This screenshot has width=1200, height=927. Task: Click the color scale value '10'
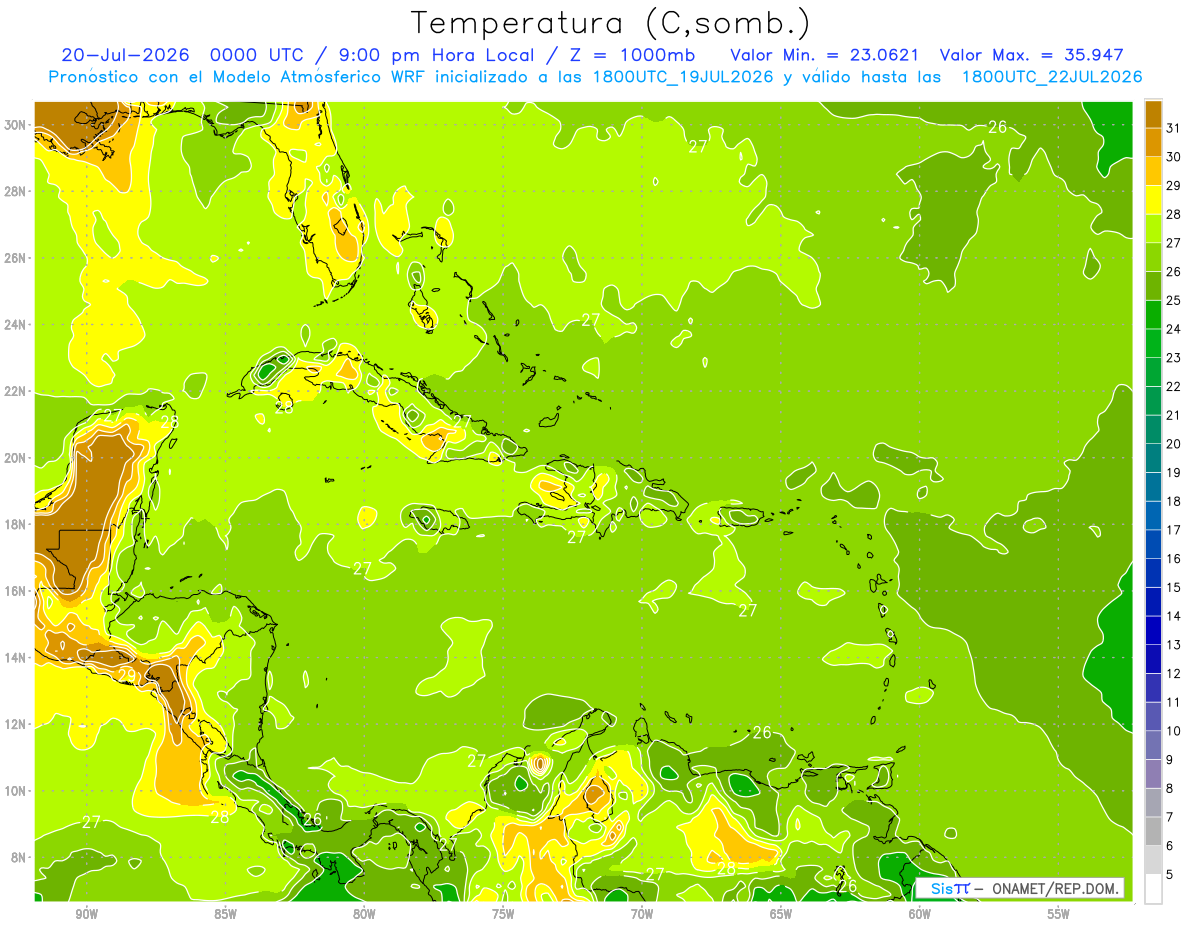[1174, 731]
